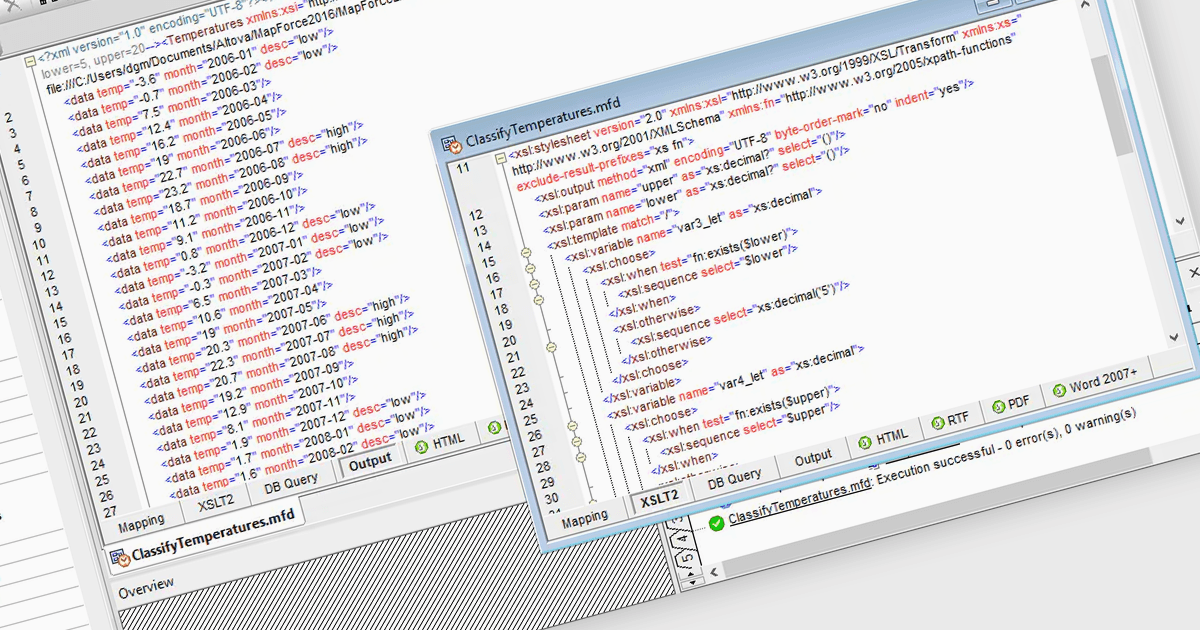Select the XSLT2 tab in front window
This screenshot has height=630, width=1200.
tap(660, 498)
